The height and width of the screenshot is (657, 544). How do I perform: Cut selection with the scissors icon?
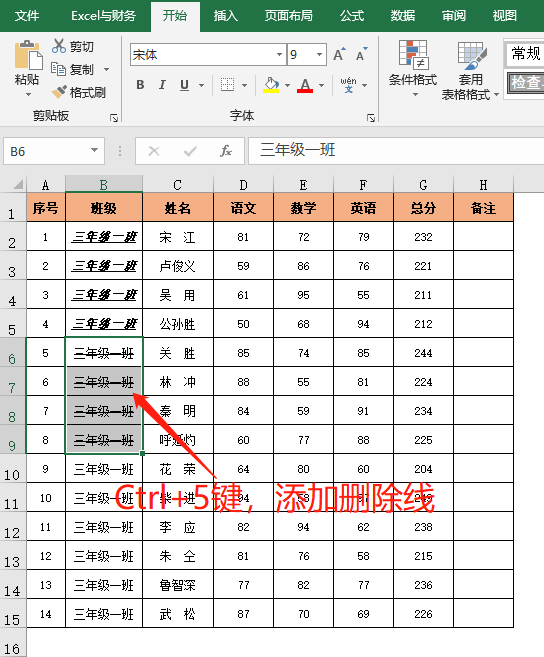[x=59, y=46]
